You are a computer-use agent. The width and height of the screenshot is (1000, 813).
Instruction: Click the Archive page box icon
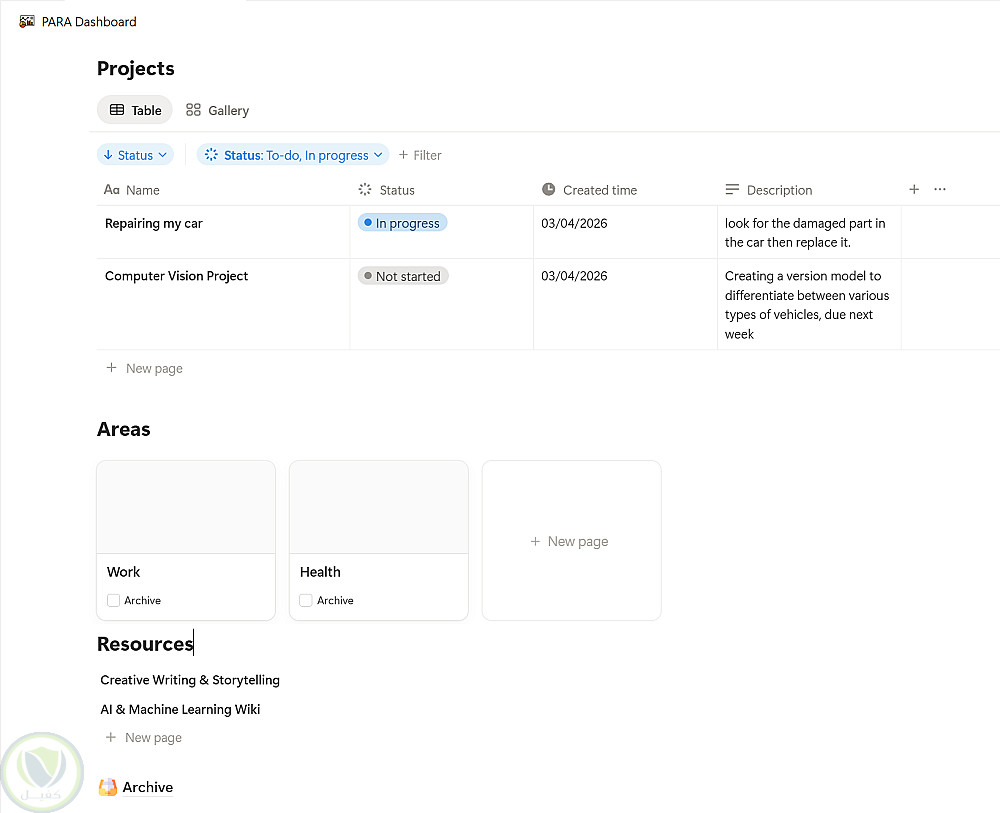[108, 787]
